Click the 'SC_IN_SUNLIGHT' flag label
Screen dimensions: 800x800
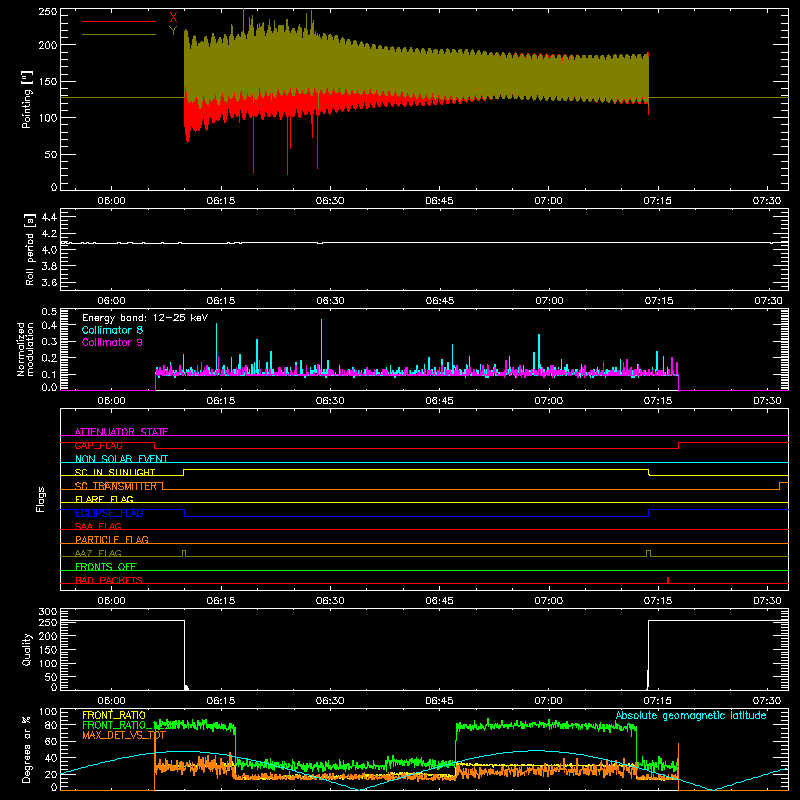(115, 472)
